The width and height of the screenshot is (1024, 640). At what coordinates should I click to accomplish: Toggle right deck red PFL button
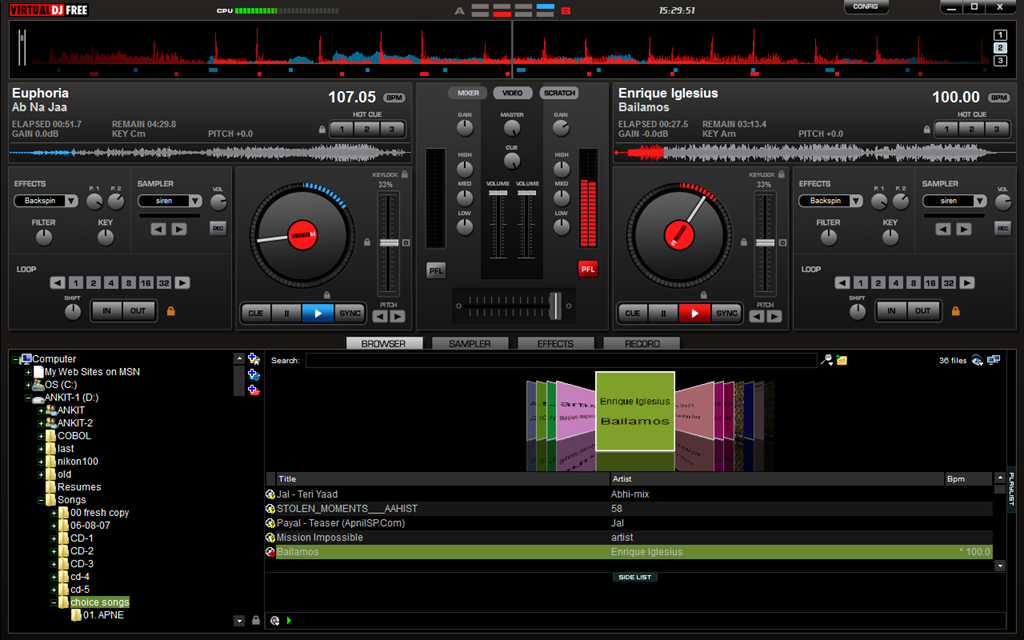pyautogui.click(x=588, y=269)
